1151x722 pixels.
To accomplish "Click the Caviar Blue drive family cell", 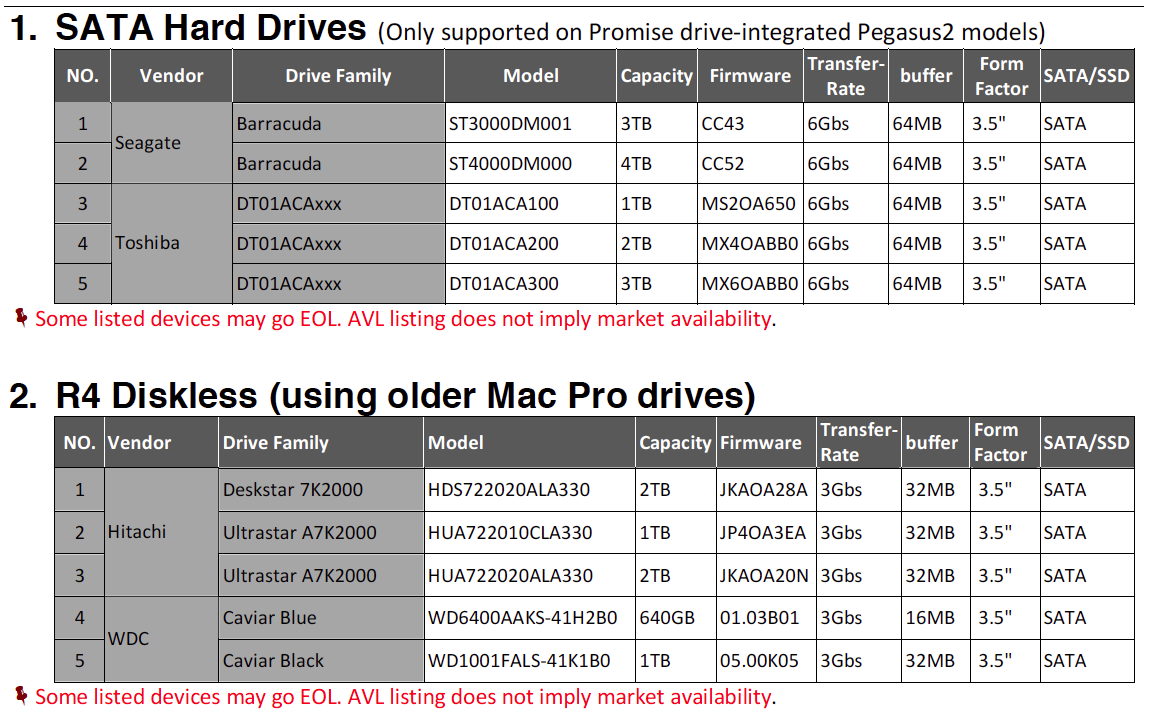I will pyautogui.click(x=321, y=618).
